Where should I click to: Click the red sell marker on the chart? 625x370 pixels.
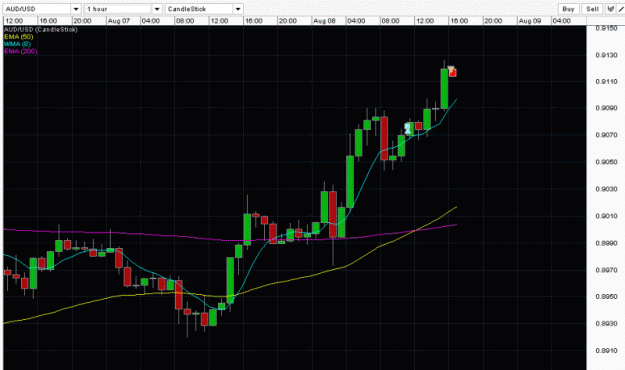pyautogui.click(x=452, y=71)
